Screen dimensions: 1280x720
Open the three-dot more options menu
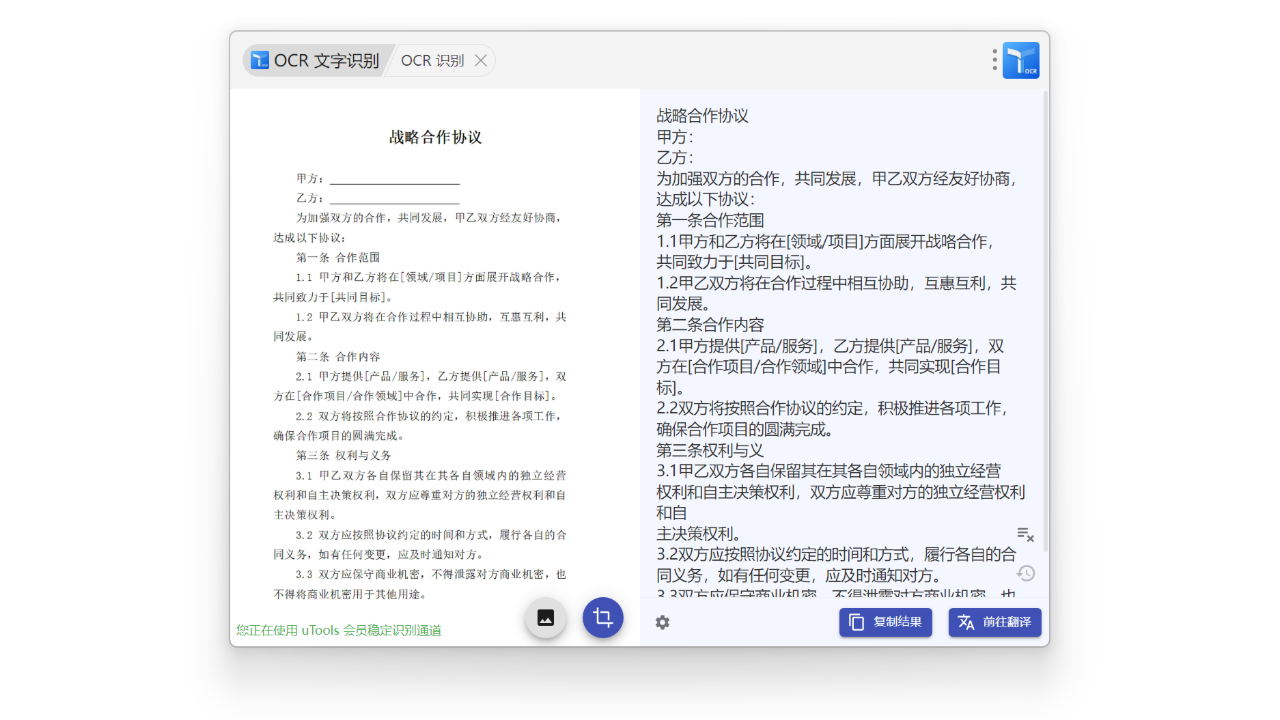994,60
